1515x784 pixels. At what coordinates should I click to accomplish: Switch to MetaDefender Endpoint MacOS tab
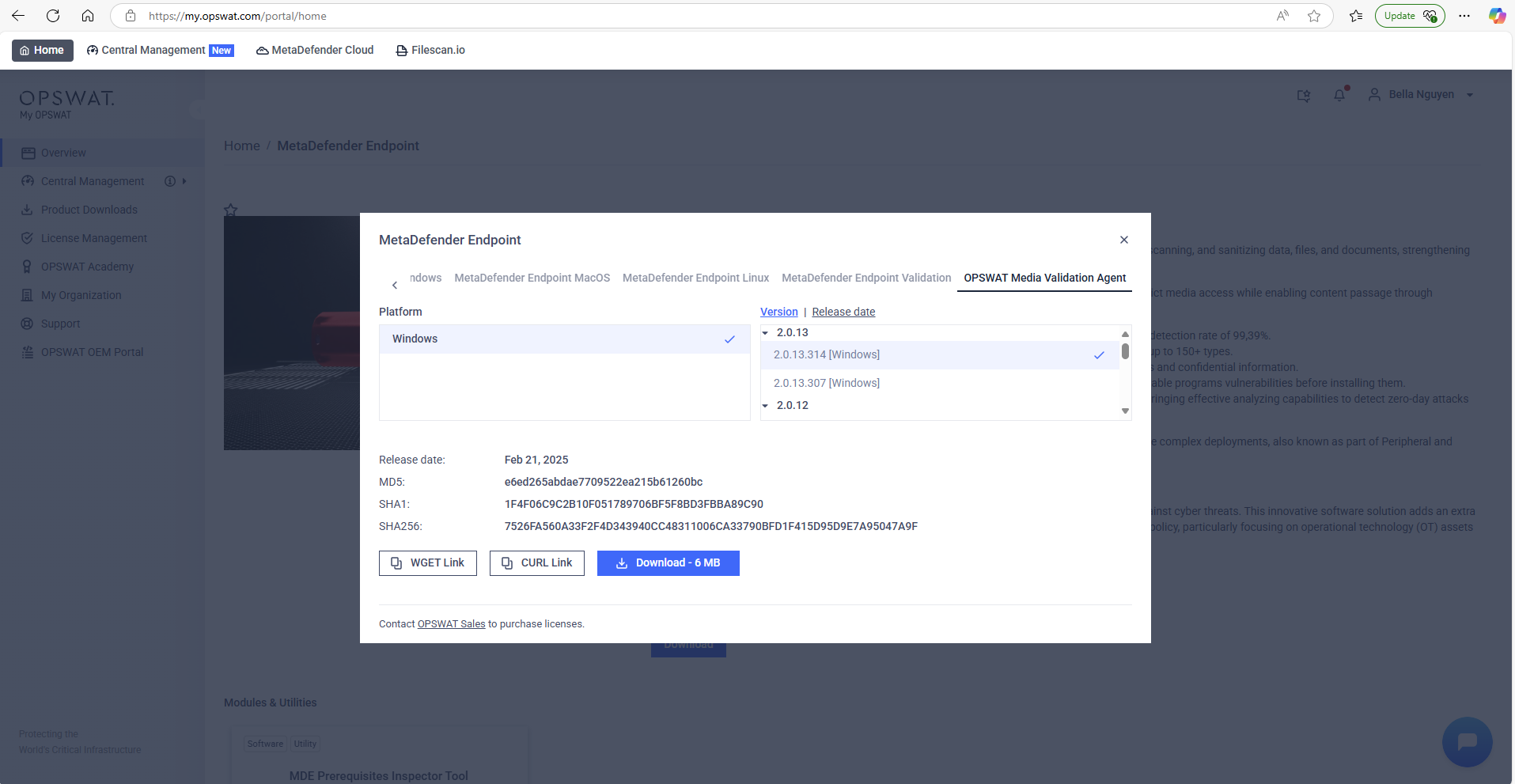pyautogui.click(x=532, y=278)
